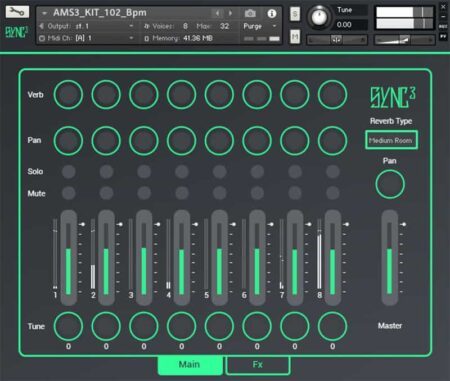Image resolution: width=450 pixels, height=381 pixels.
Task: Open the wrench instrument edit tool
Action: [17, 12]
